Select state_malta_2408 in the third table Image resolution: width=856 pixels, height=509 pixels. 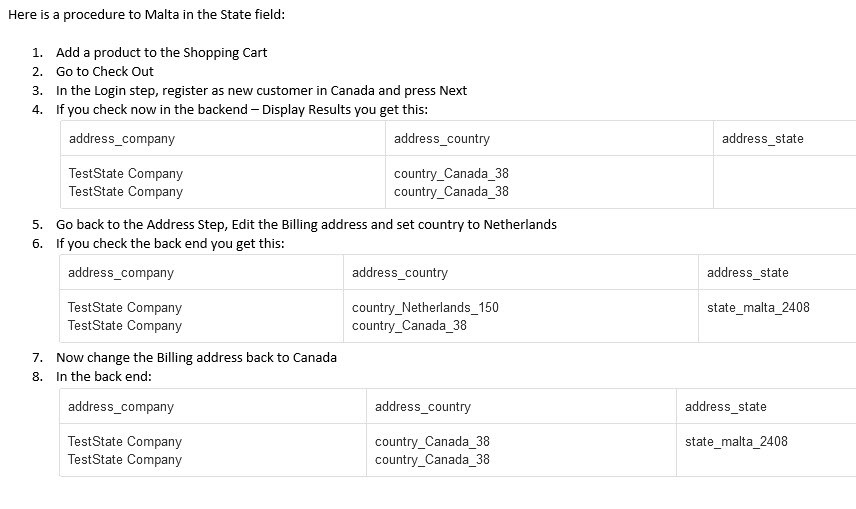point(736,442)
